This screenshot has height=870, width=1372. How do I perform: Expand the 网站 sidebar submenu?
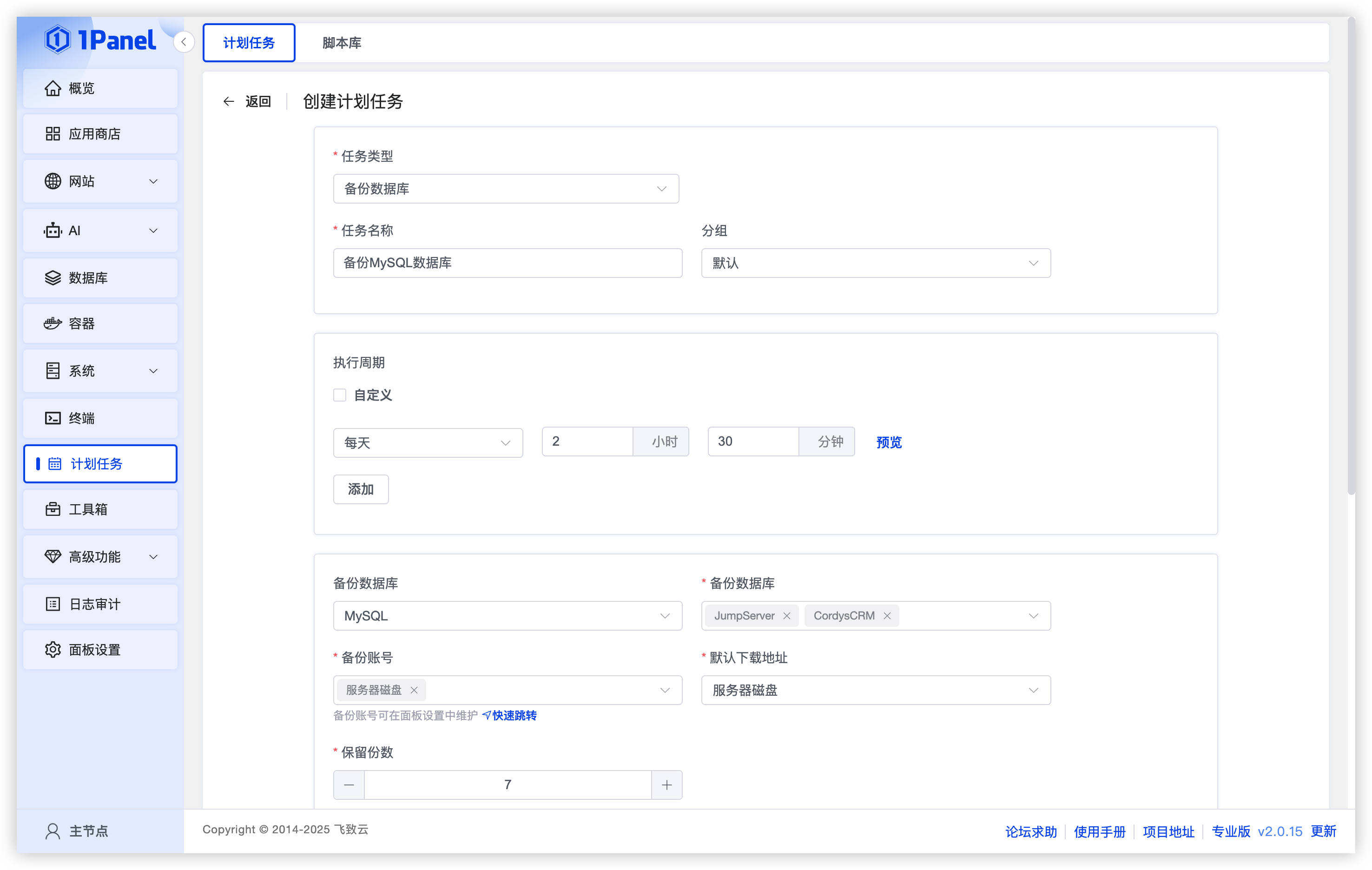click(153, 181)
